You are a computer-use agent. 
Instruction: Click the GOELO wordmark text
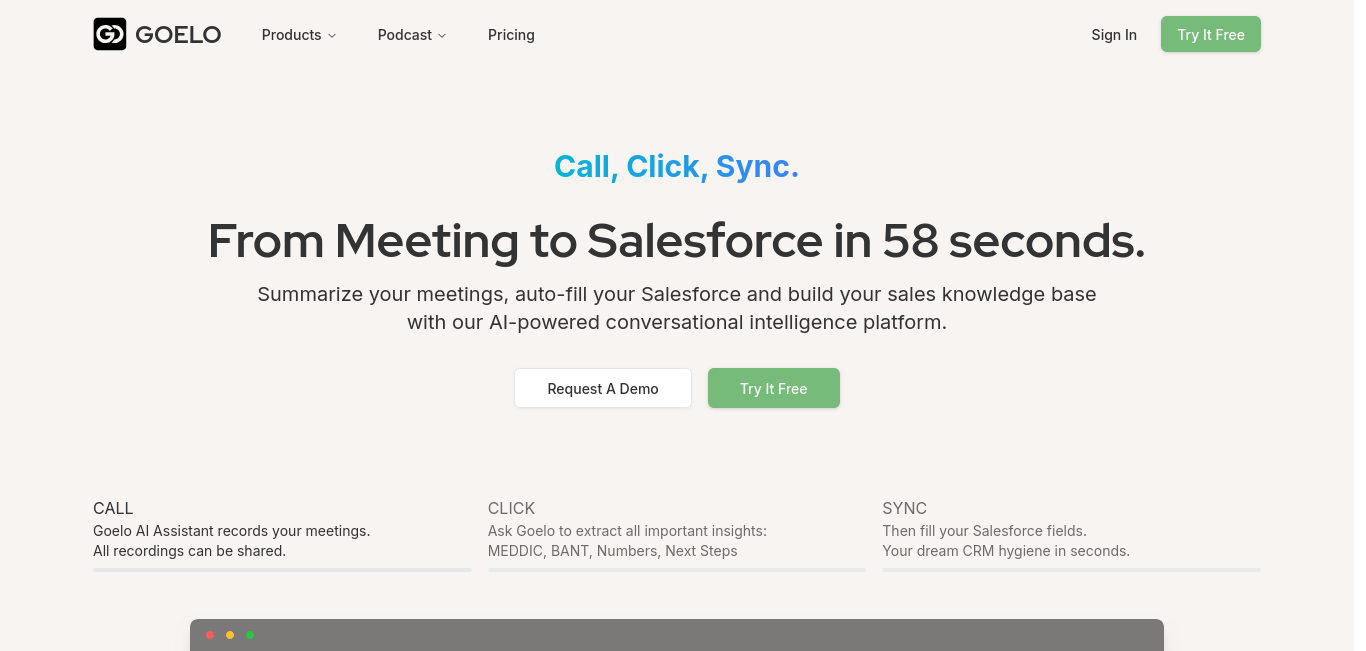coord(178,35)
